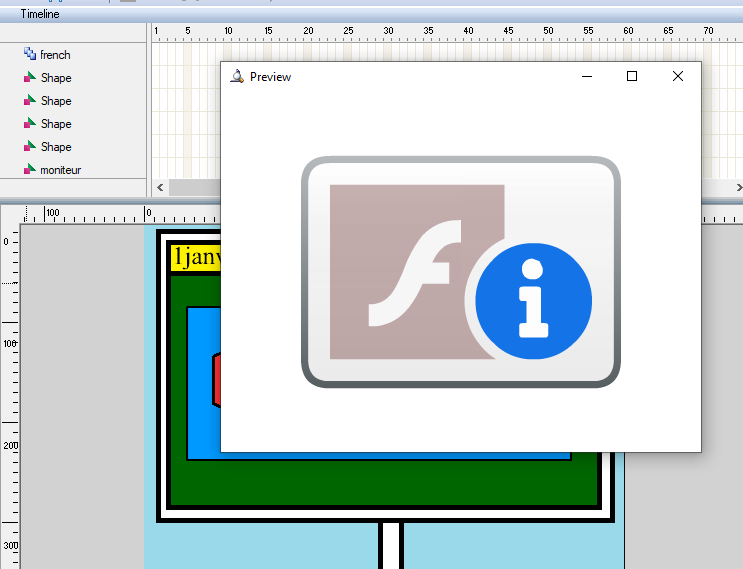Click the french layer's sprite icon

30,54
